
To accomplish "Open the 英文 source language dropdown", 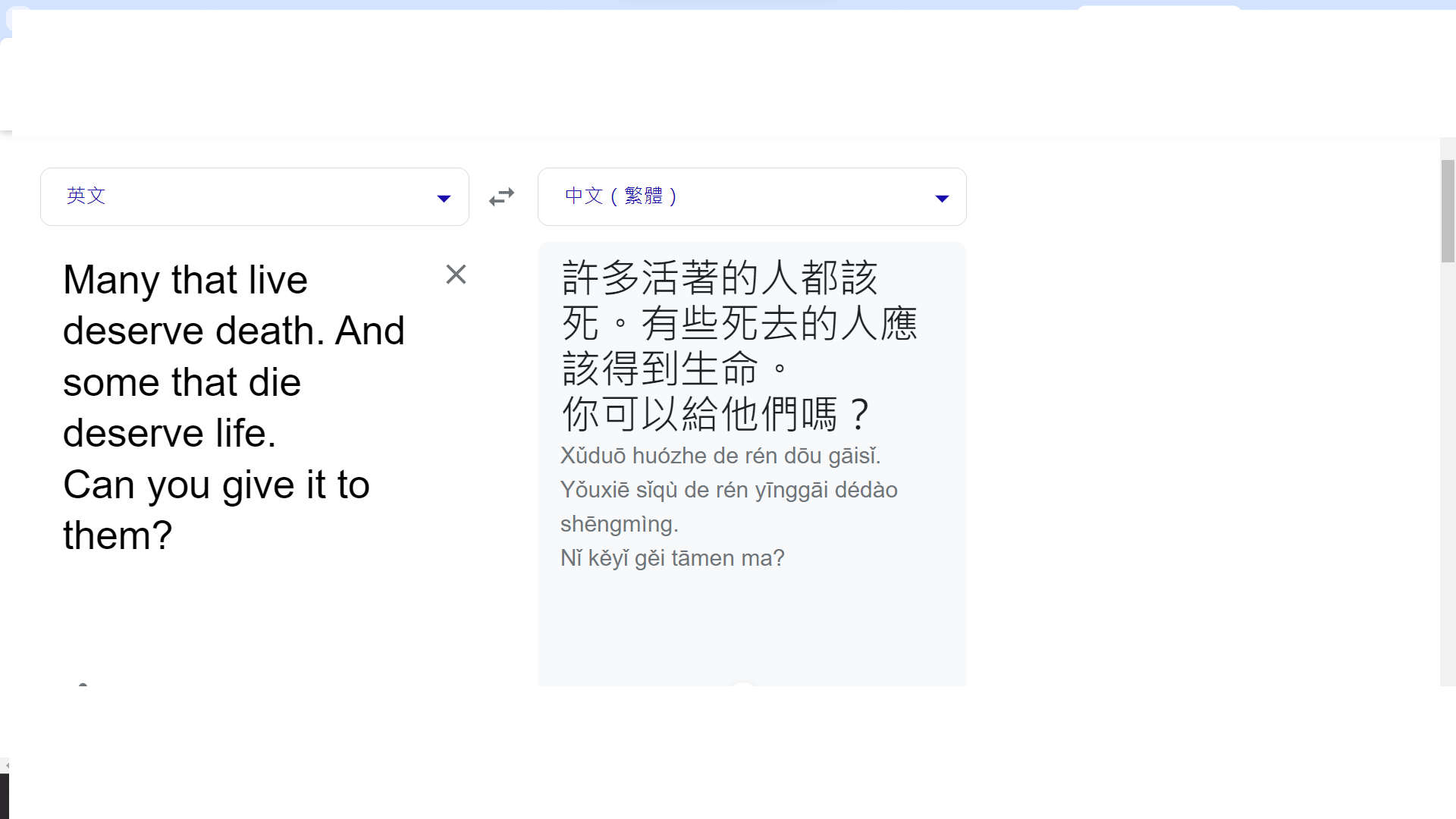I will coord(254,196).
